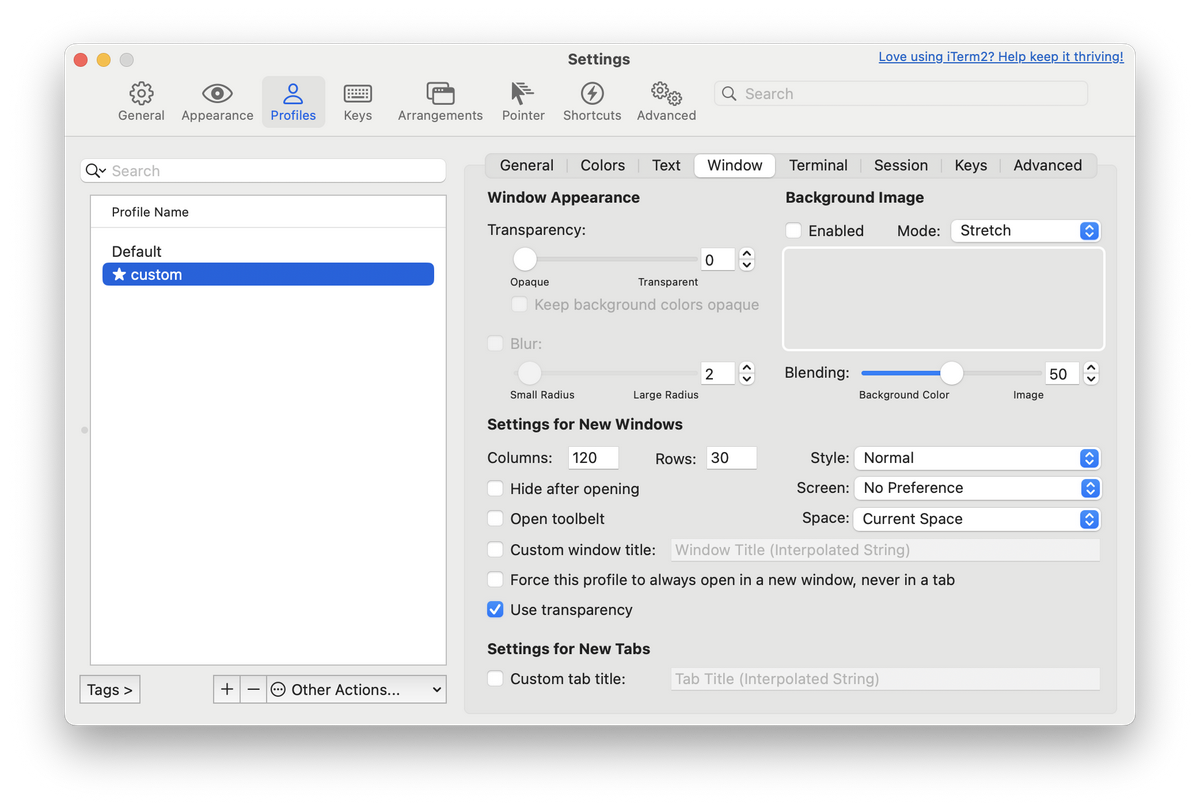The image size is (1200, 811).
Task: Click the Rows field showing 30
Action: coord(732,458)
